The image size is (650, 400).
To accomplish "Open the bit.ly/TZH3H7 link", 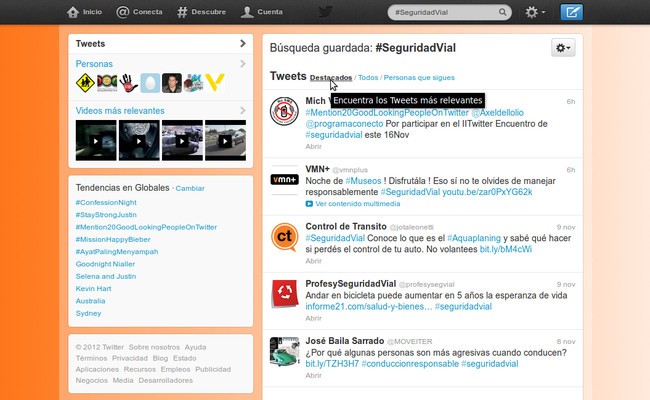I will pyautogui.click(x=332, y=364).
